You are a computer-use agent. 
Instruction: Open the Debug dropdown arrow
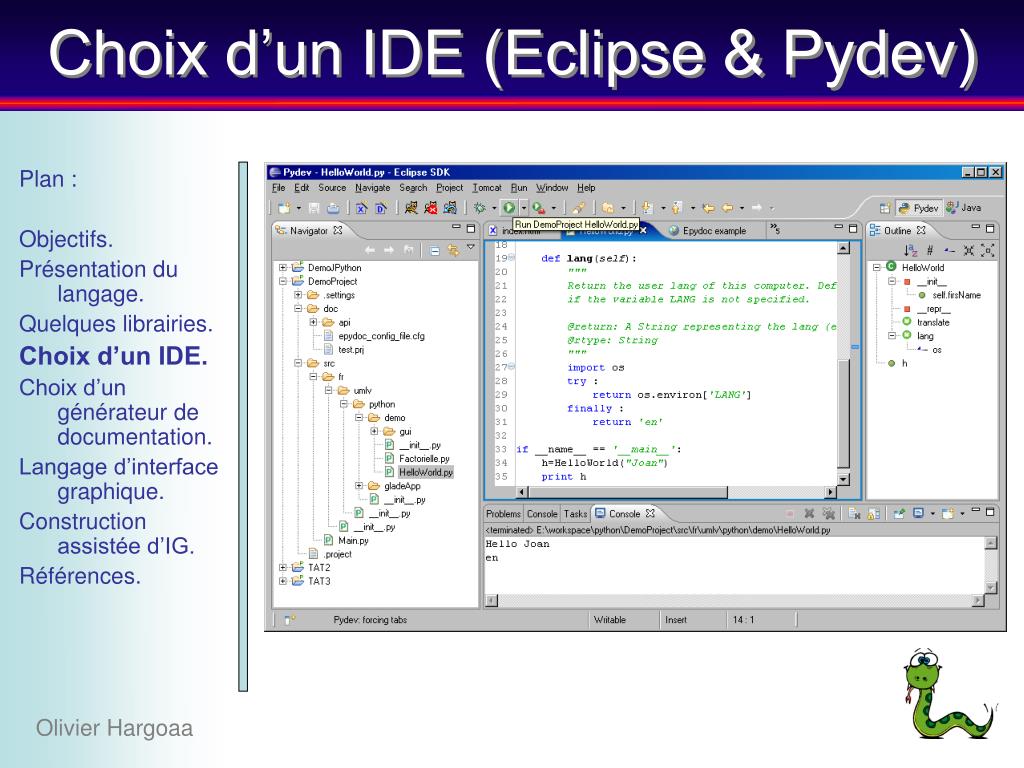pos(494,208)
